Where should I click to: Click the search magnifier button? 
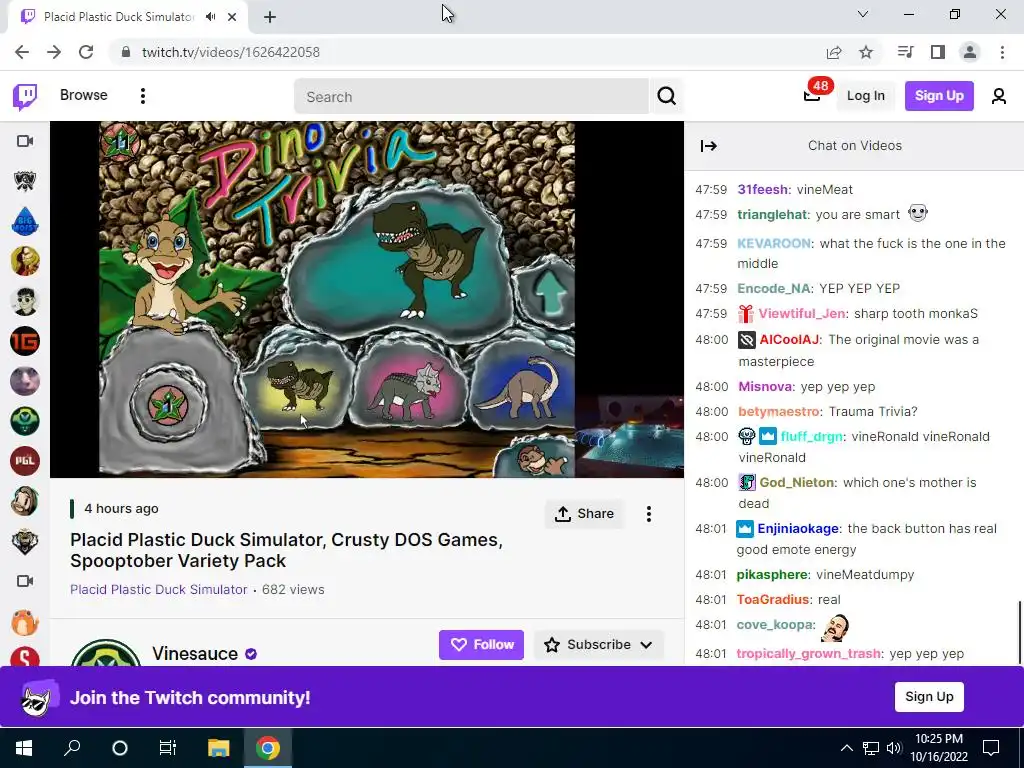(666, 96)
